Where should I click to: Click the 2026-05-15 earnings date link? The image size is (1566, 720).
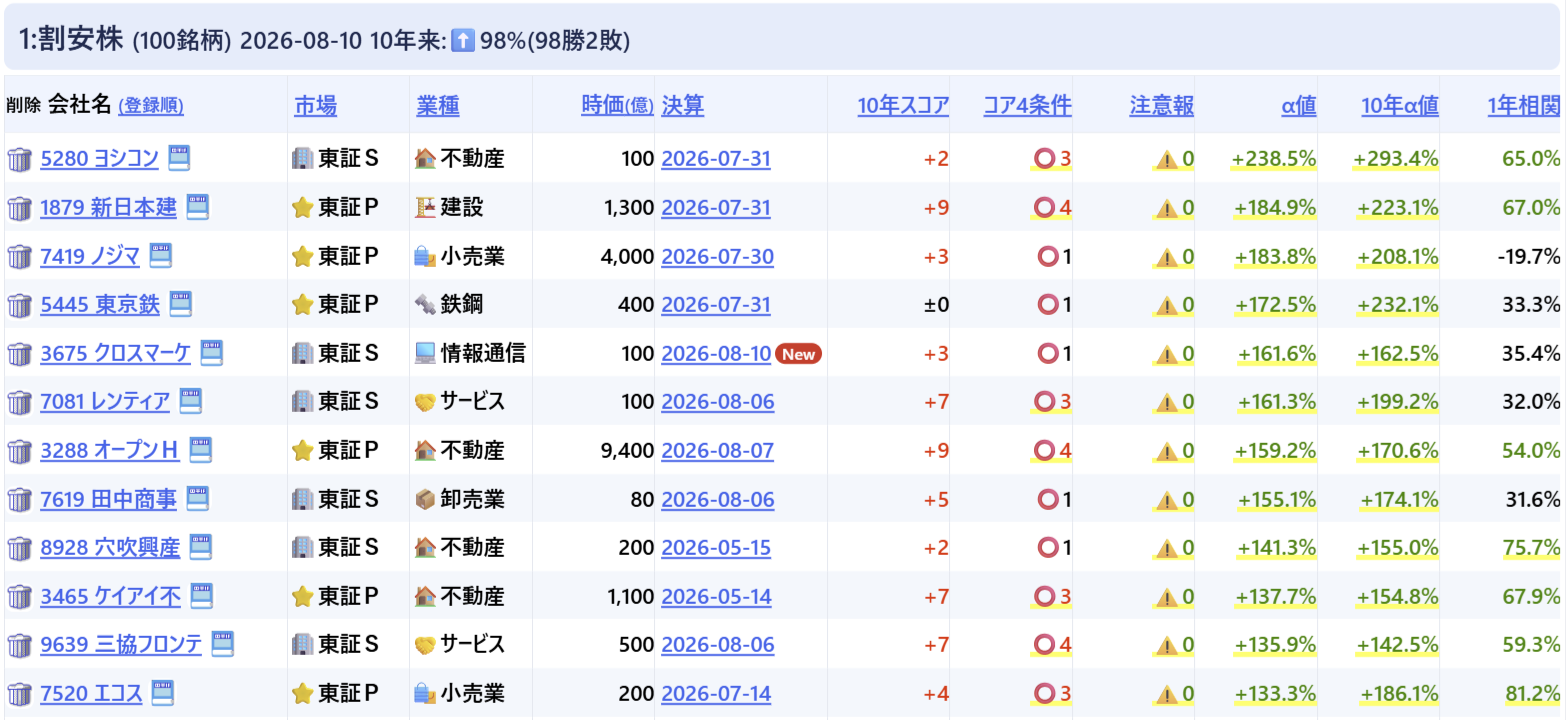pyautogui.click(x=716, y=548)
